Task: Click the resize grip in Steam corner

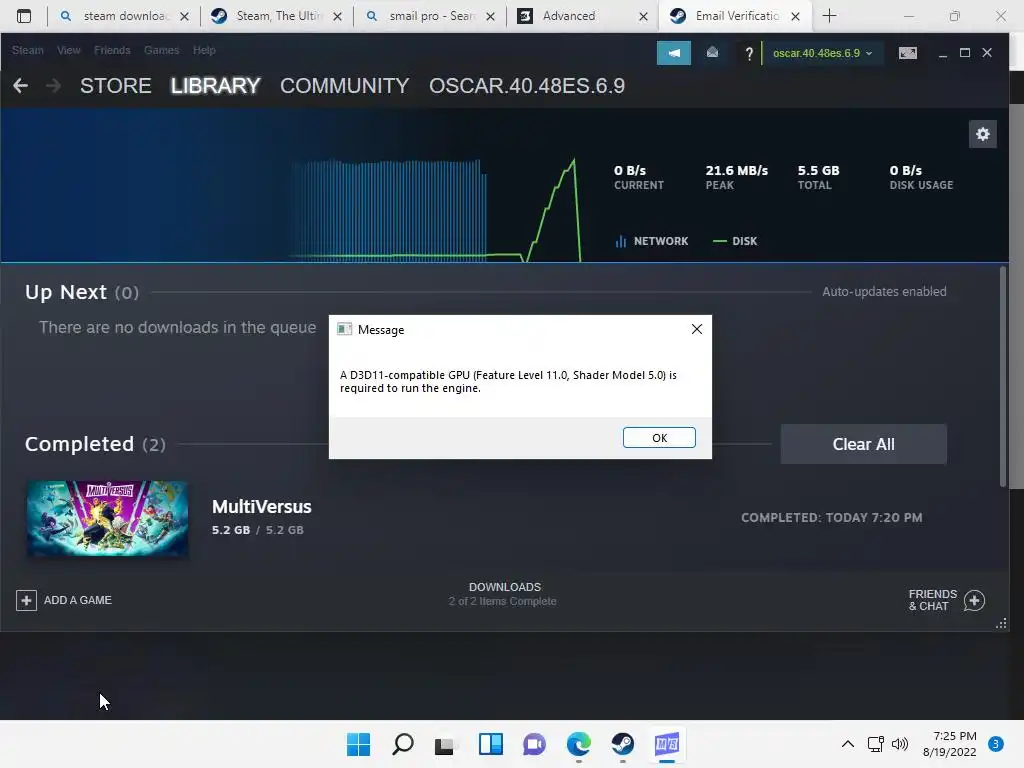Action: 1001,624
